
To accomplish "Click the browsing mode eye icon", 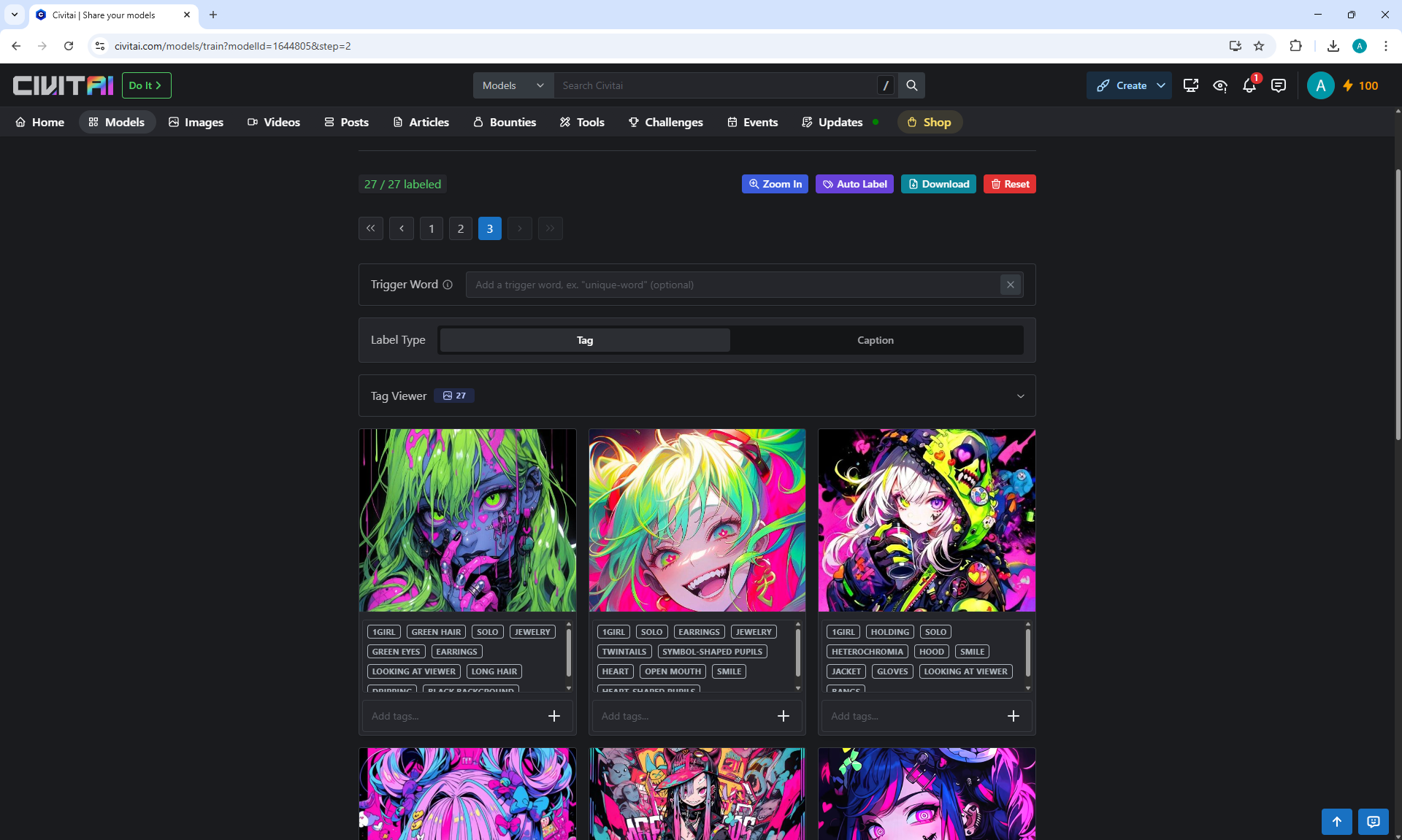I will [1219, 86].
